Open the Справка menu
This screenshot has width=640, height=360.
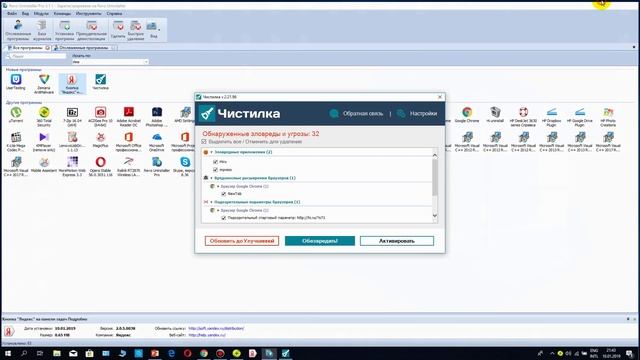click(114, 13)
